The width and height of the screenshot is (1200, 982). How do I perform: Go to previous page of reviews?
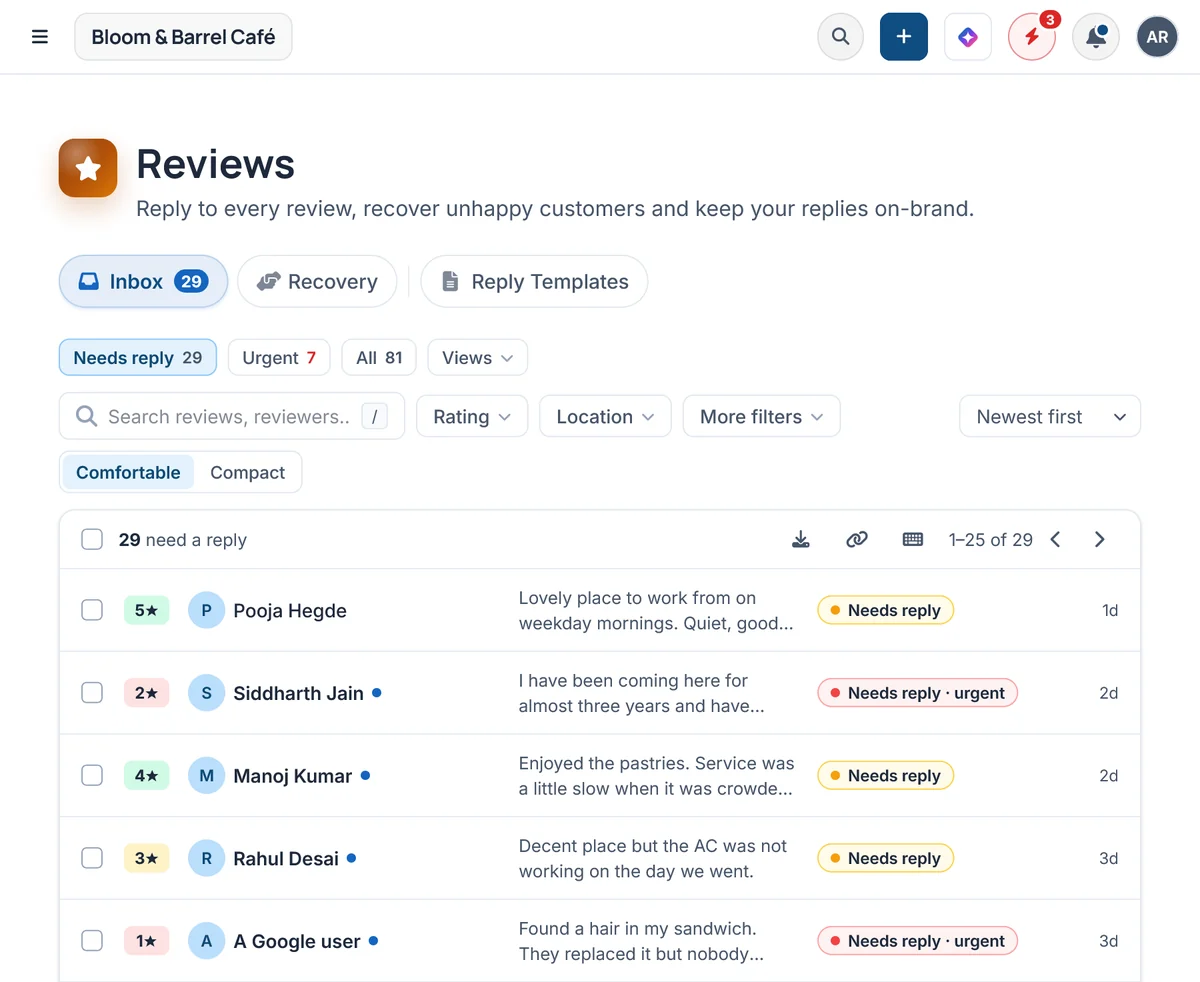[x=1055, y=540]
